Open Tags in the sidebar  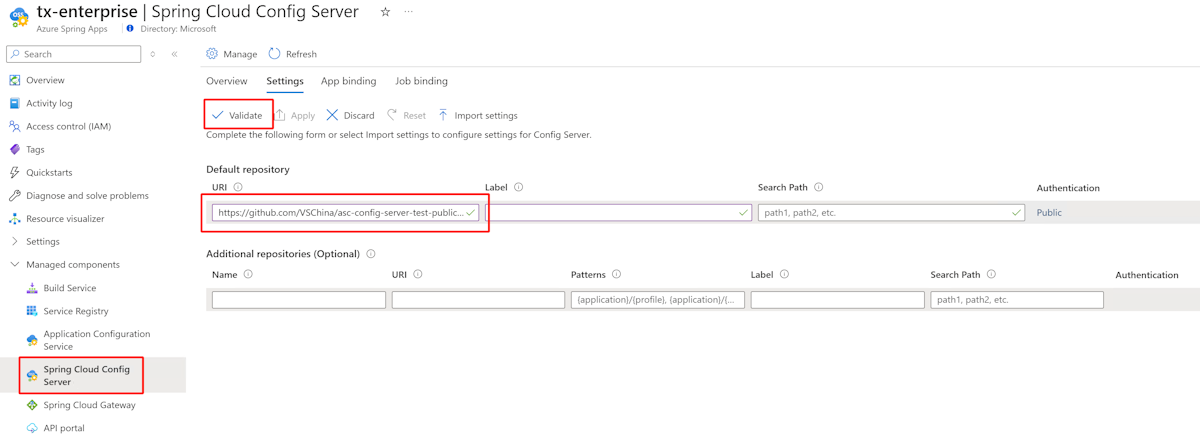[x=35, y=149]
